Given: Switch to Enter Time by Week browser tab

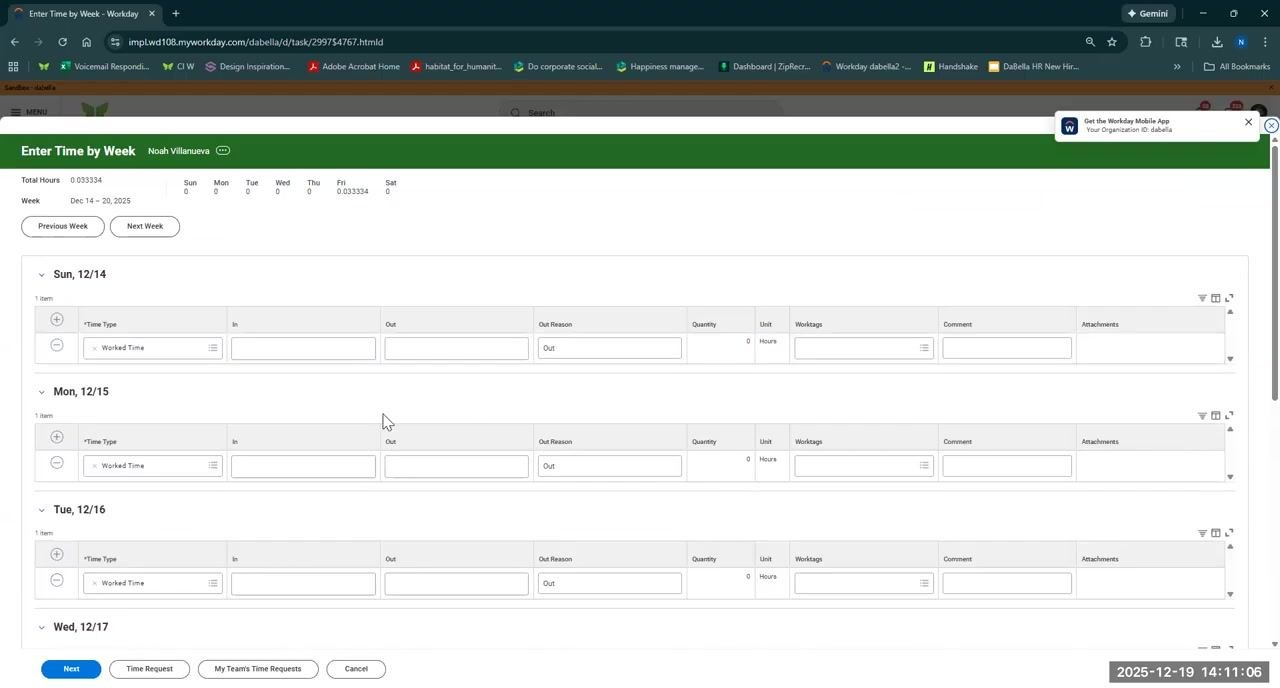Looking at the screenshot, I should [84, 14].
